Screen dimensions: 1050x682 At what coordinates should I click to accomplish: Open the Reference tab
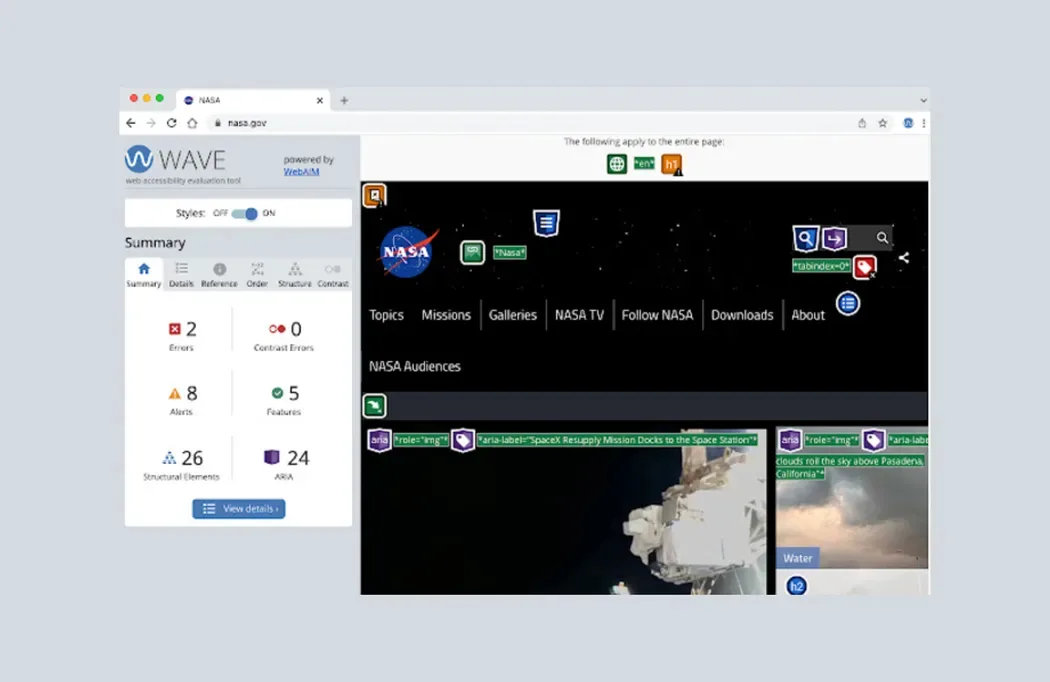[x=219, y=275]
